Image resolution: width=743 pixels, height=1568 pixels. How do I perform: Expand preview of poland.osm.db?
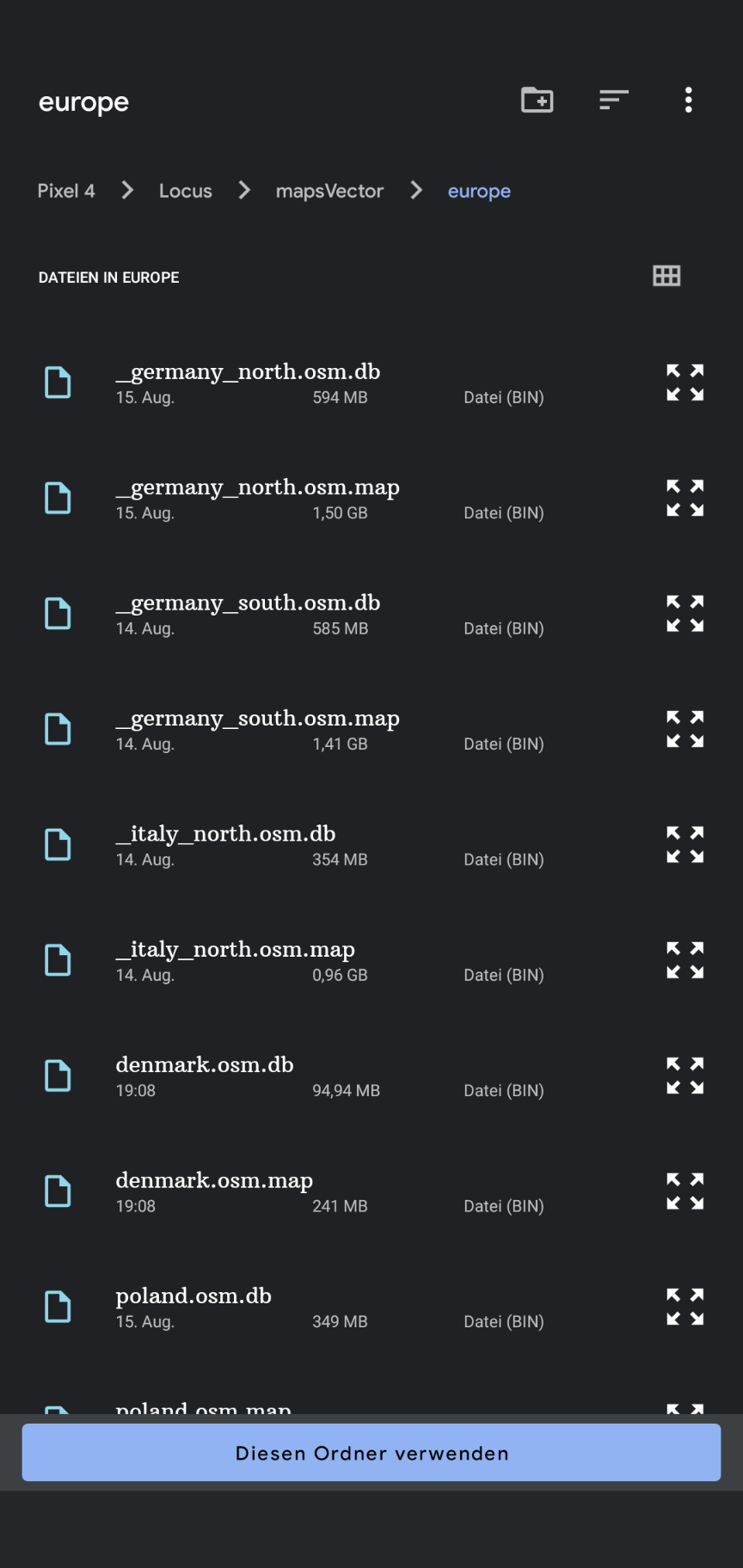click(685, 1307)
